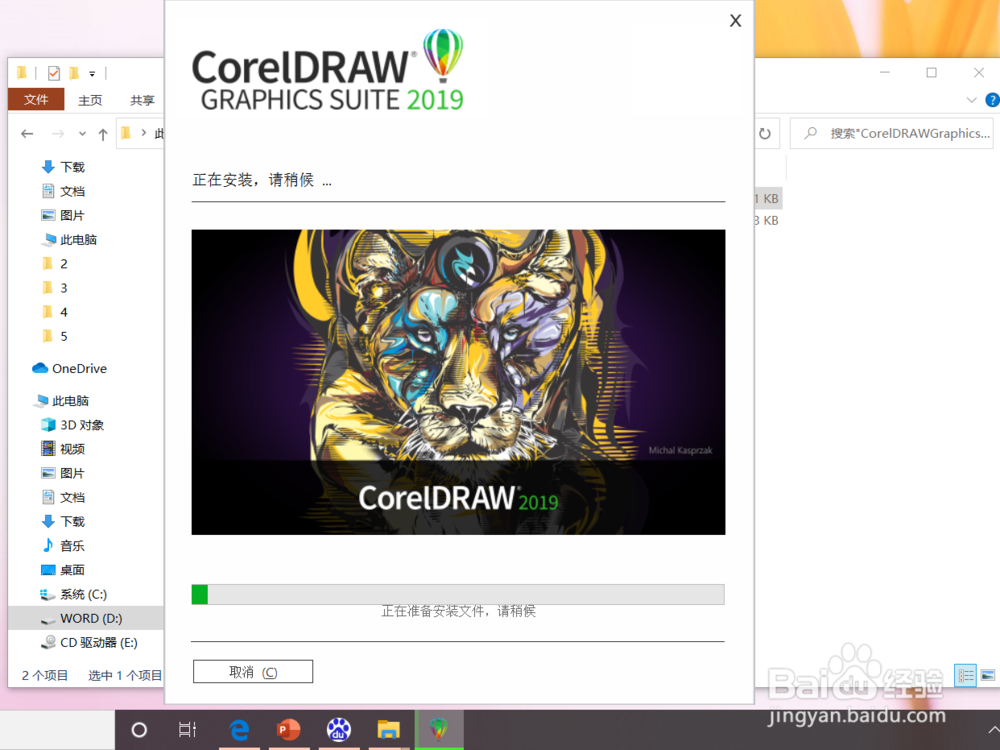The height and width of the screenshot is (750, 1000).
Task: Open 桌面 folder under This PC
Action: 62,571
